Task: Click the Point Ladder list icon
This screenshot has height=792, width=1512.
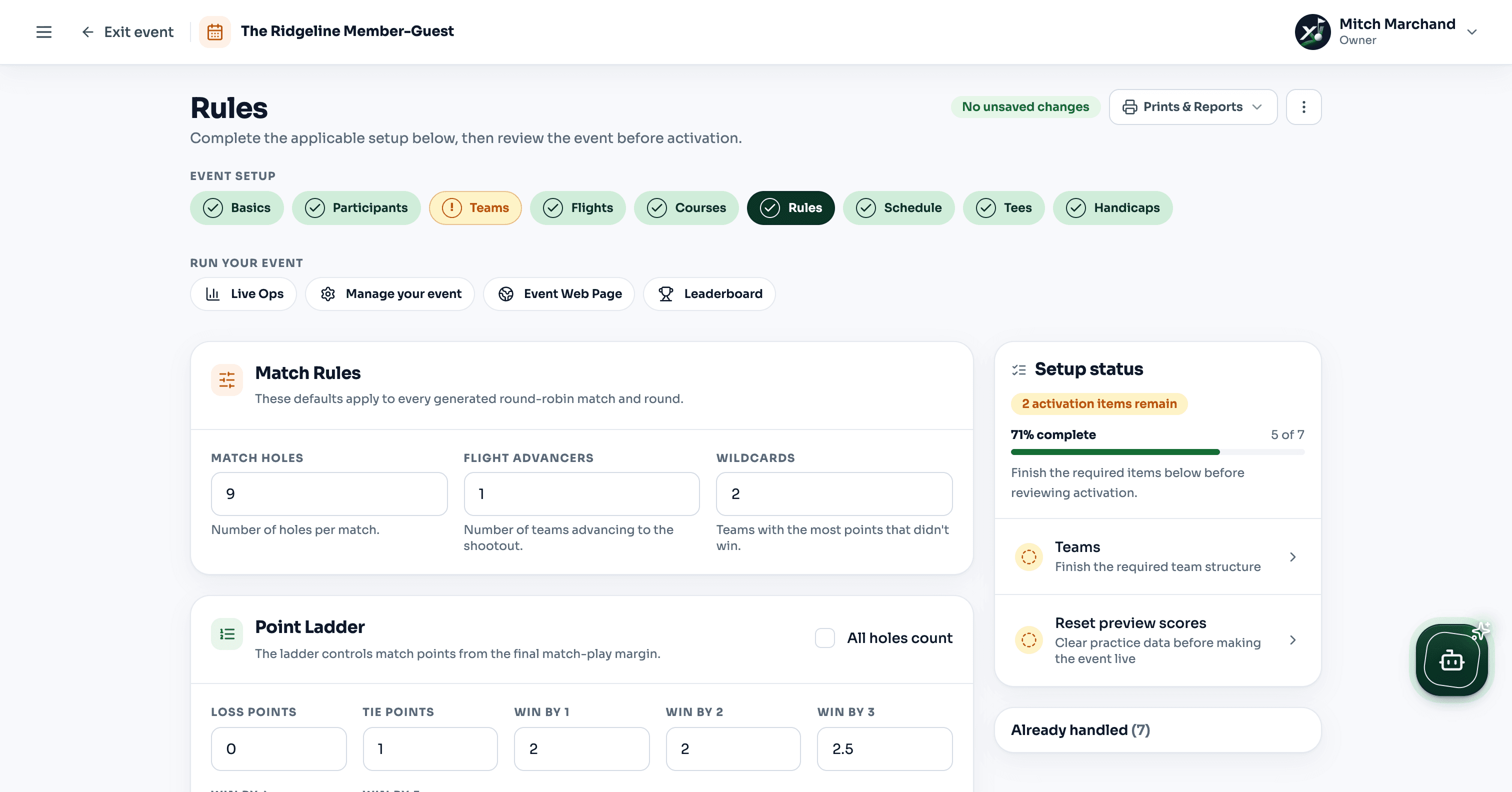Action: click(x=226, y=634)
